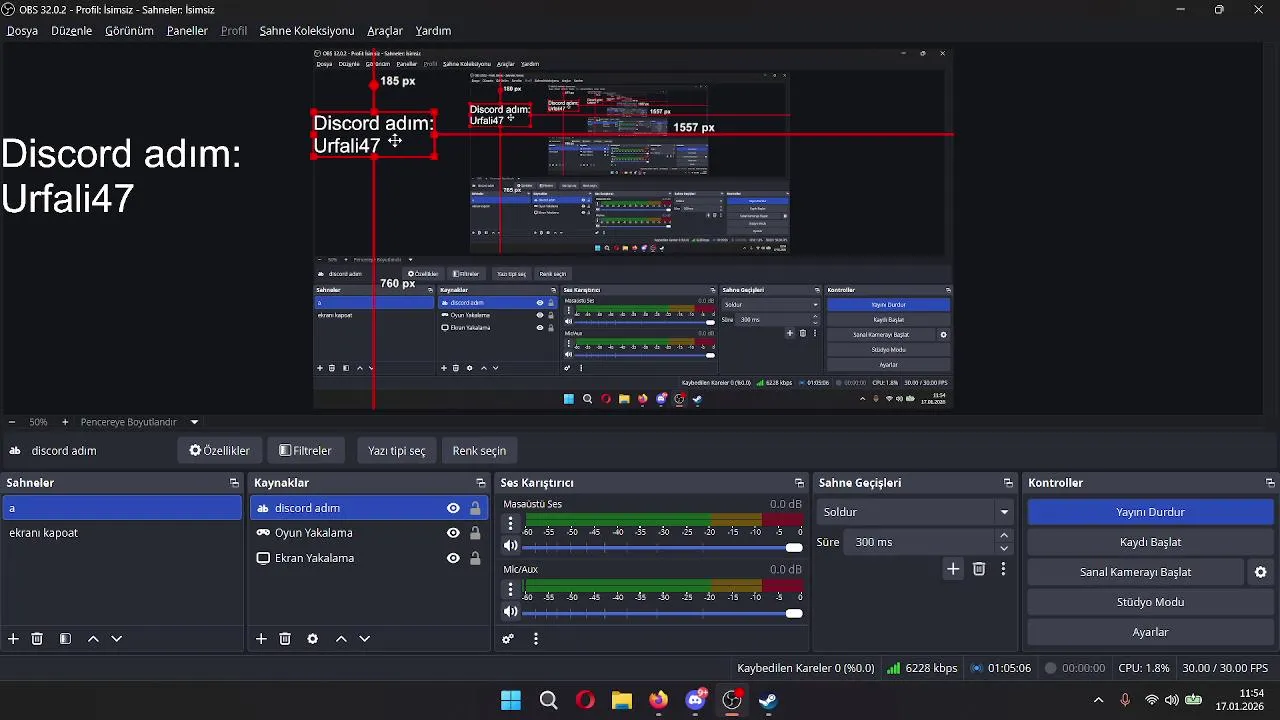Zoom in preview with plus icon
Image resolution: width=1280 pixels, height=720 pixels.
[65, 422]
